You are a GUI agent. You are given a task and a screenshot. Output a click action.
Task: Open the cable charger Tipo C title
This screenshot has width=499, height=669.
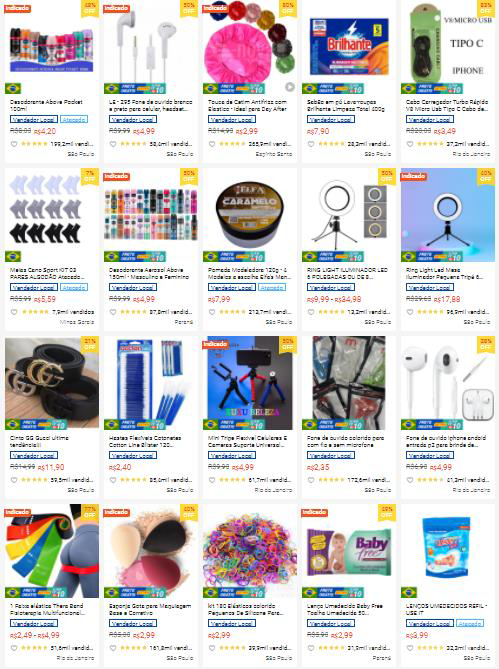[447, 105]
